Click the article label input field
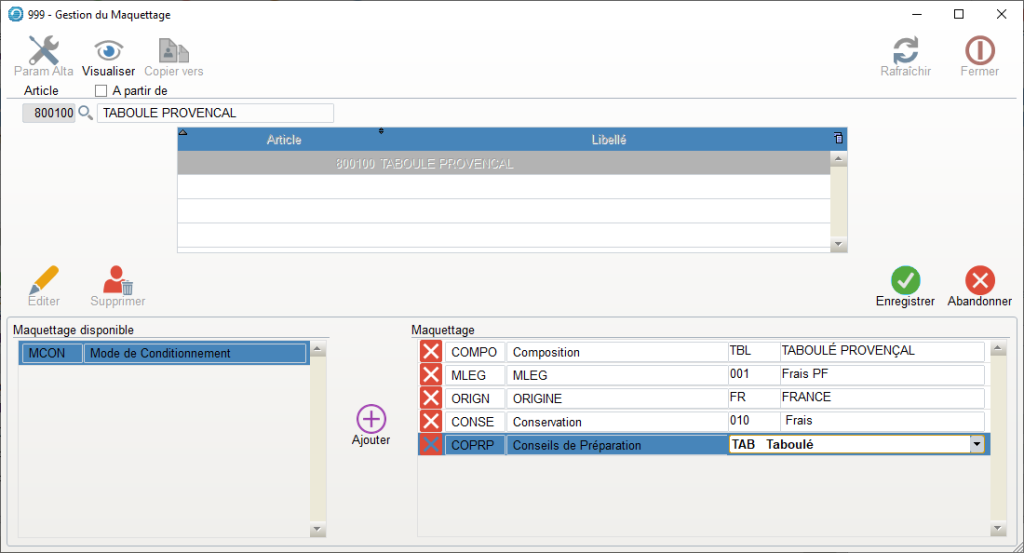 point(215,113)
